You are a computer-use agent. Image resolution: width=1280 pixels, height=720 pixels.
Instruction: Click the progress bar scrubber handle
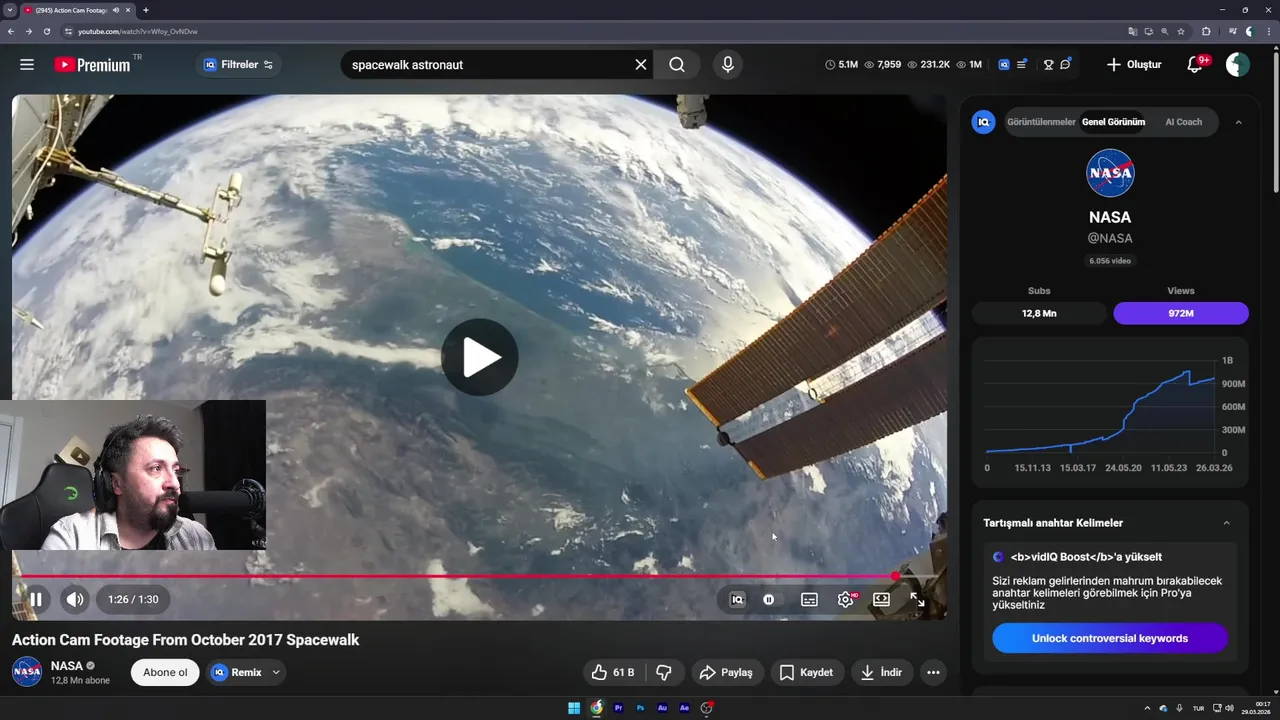click(x=895, y=576)
